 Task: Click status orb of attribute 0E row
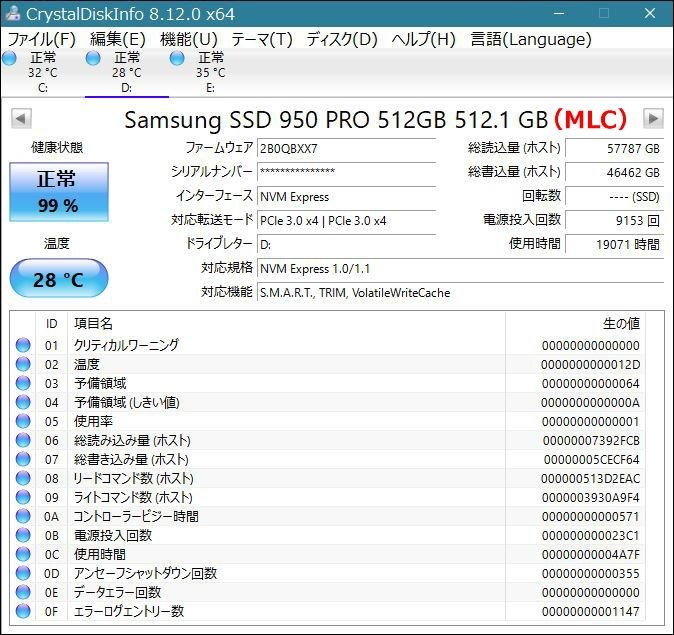point(23,592)
